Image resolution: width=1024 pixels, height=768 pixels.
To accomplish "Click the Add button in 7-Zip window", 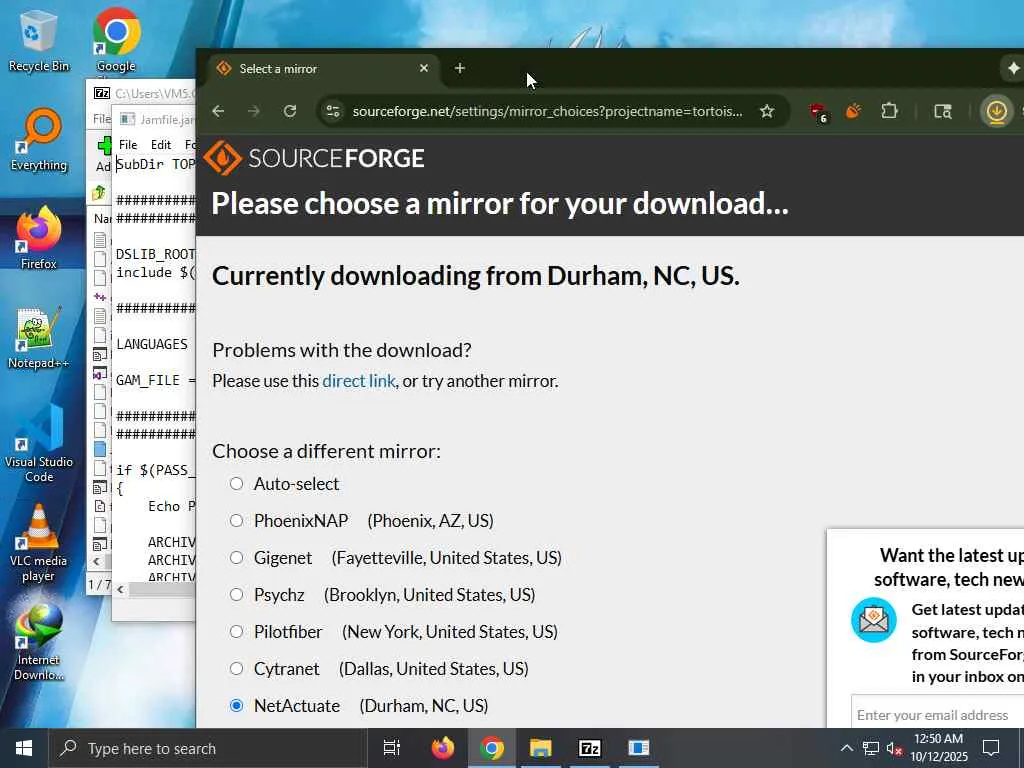I will click(x=103, y=153).
